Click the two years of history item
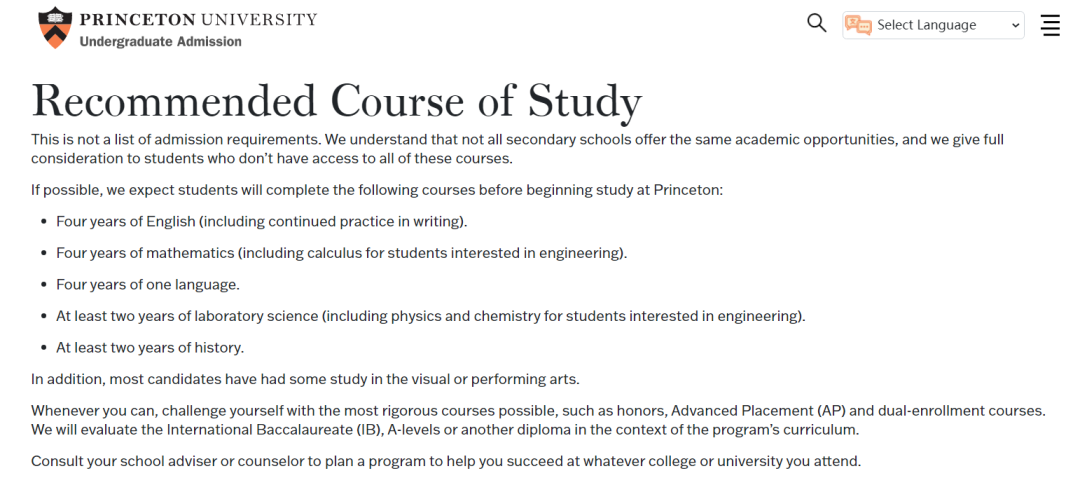1080x485 pixels. [x=150, y=347]
